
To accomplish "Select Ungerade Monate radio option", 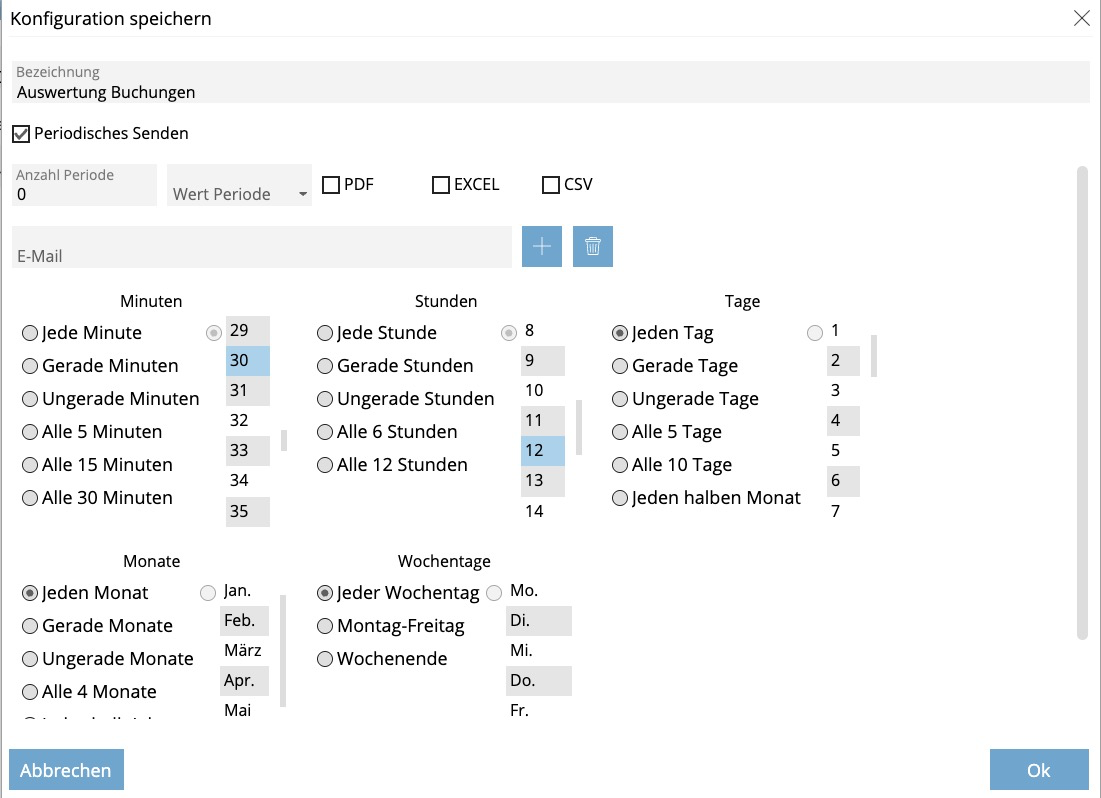I will (30, 659).
